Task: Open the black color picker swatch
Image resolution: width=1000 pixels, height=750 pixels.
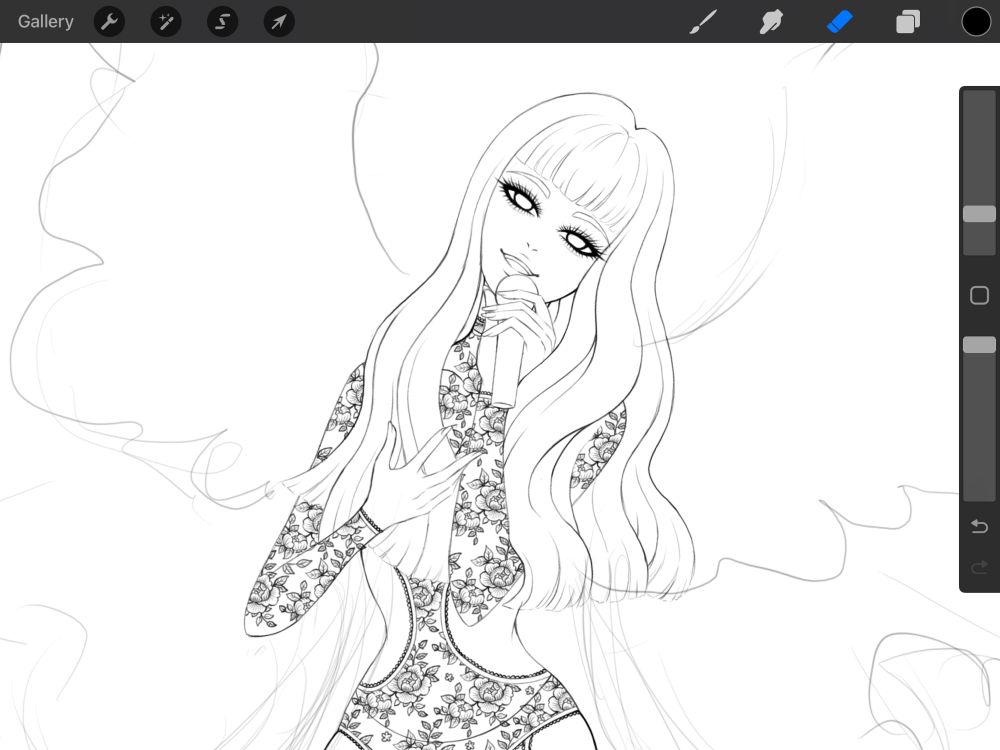Action: (x=976, y=22)
